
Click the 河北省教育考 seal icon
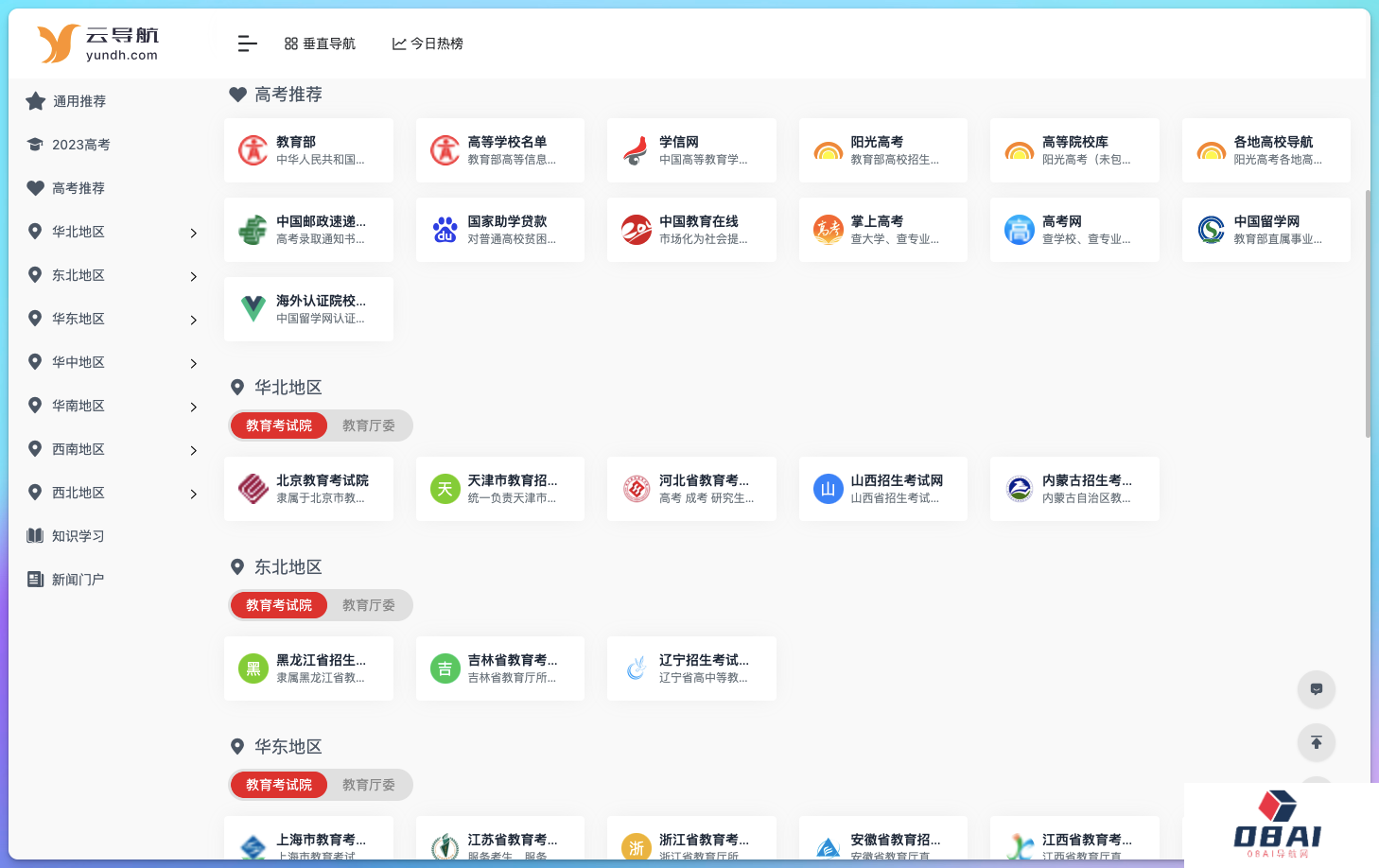point(636,489)
